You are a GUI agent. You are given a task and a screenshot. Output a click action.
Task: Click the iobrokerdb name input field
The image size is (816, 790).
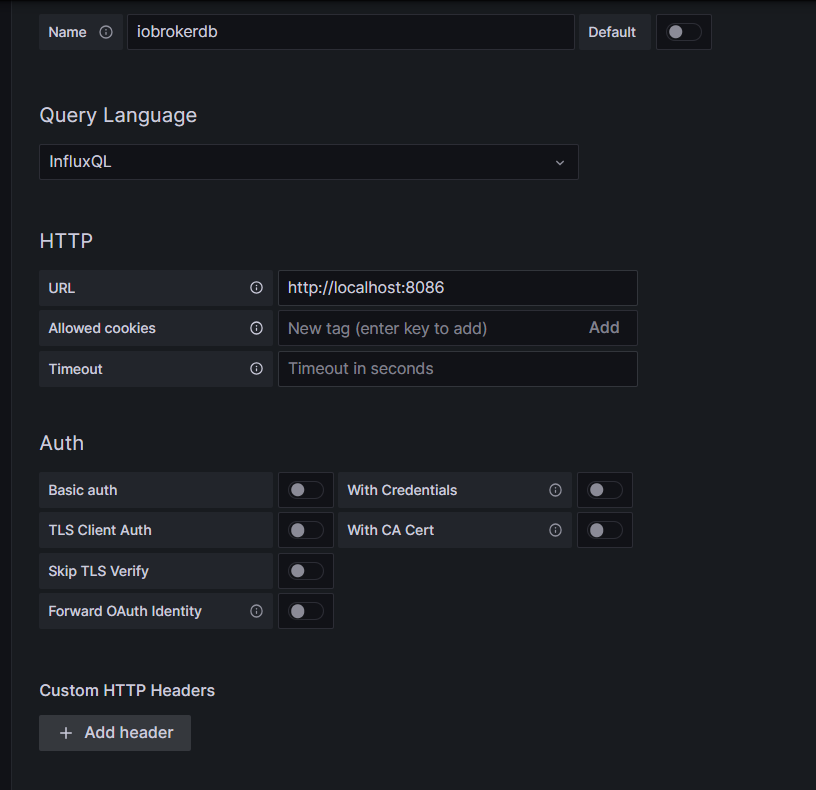(x=350, y=32)
